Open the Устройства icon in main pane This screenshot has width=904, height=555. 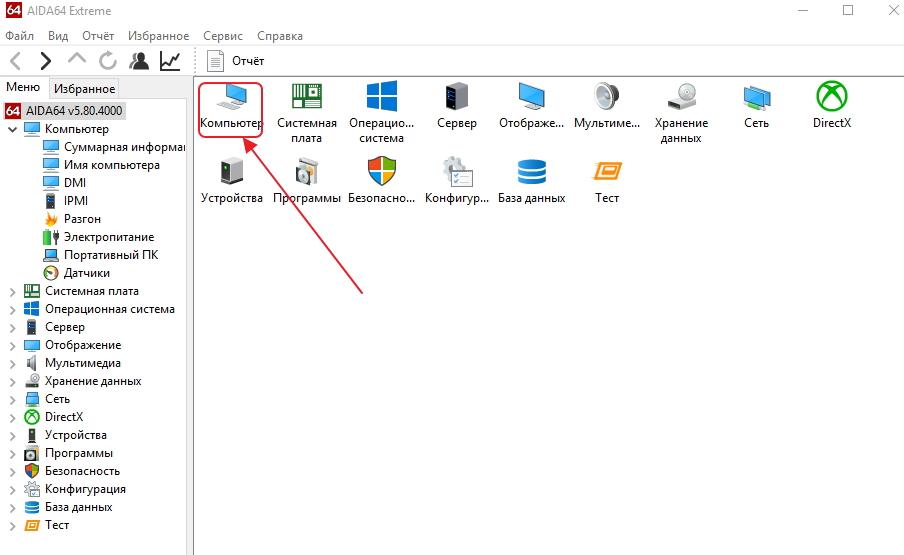point(232,172)
